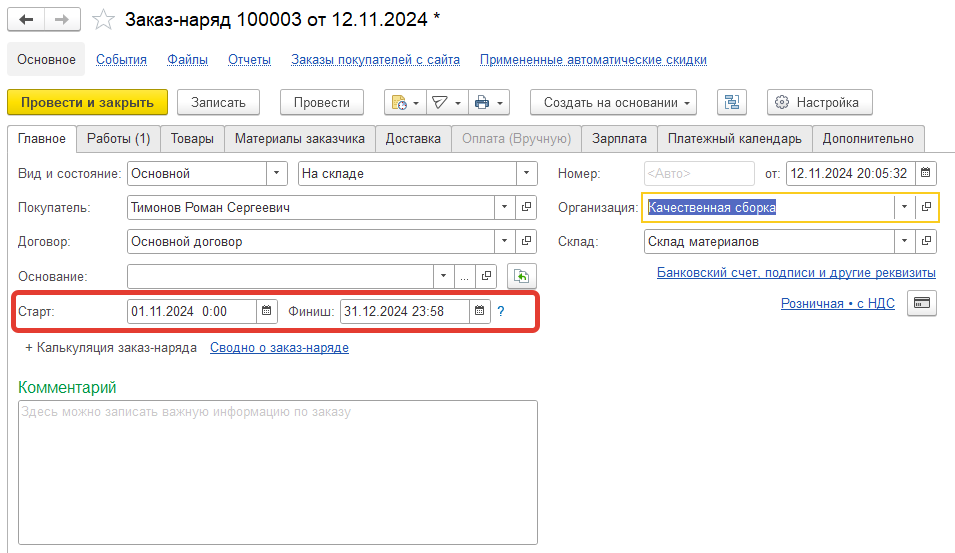This screenshot has height=553, width=955.
Task: Open the document with clock icon menu
Action: pos(405,102)
